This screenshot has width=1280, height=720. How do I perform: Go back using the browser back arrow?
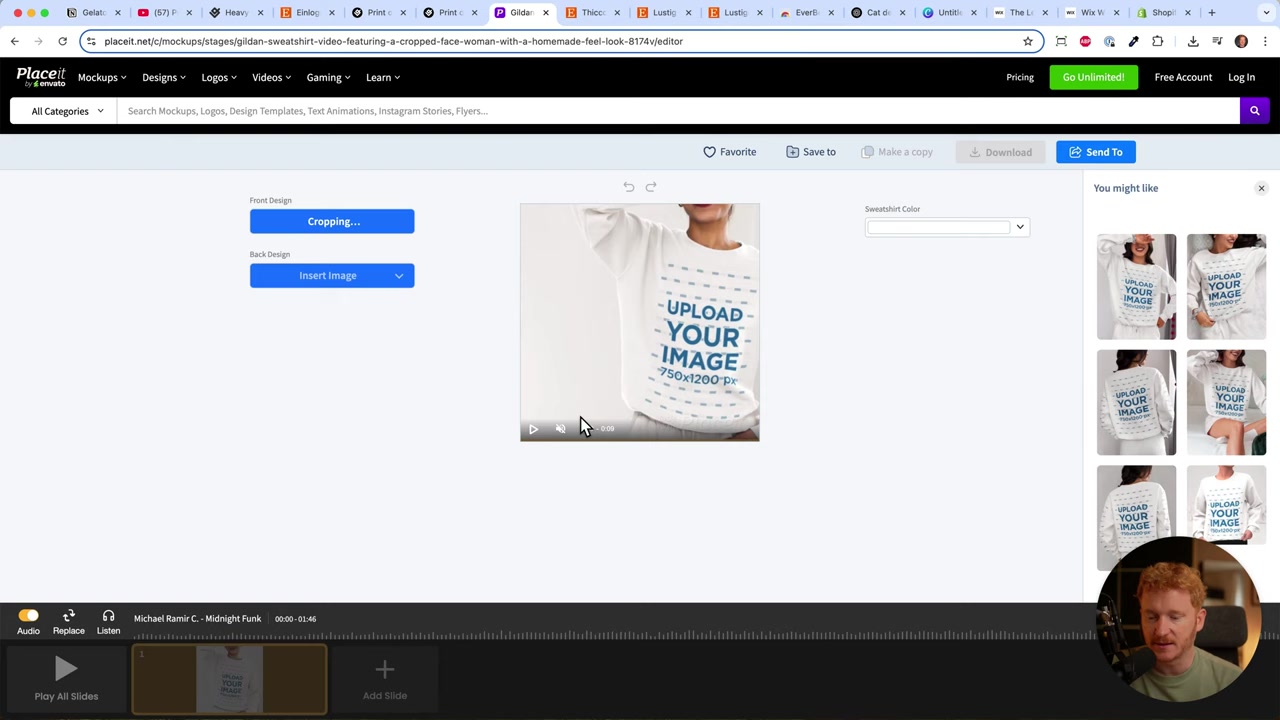coord(15,41)
